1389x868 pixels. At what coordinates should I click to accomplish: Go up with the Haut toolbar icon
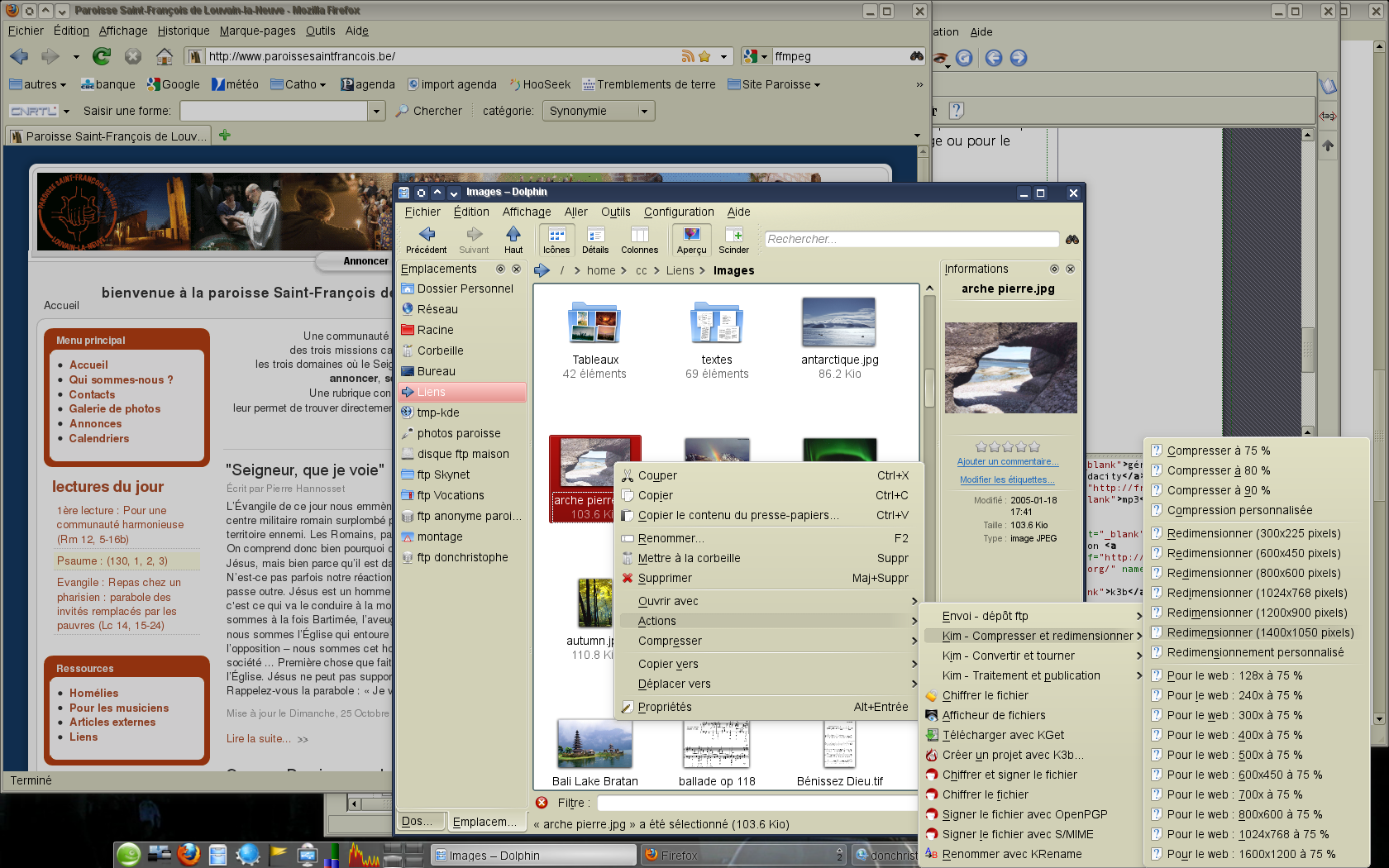[513, 235]
